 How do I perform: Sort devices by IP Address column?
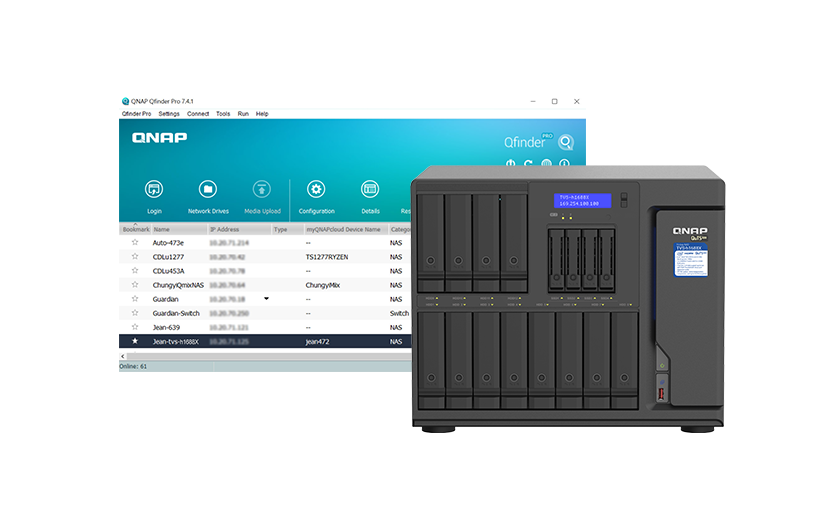pos(225,229)
